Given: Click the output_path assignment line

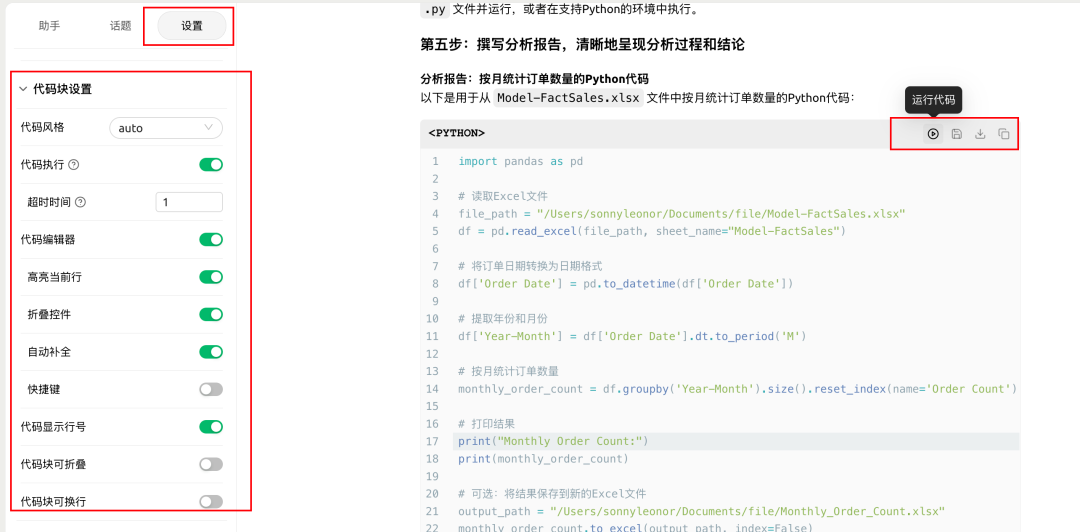Looking at the screenshot, I should click(x=701, y=511).
